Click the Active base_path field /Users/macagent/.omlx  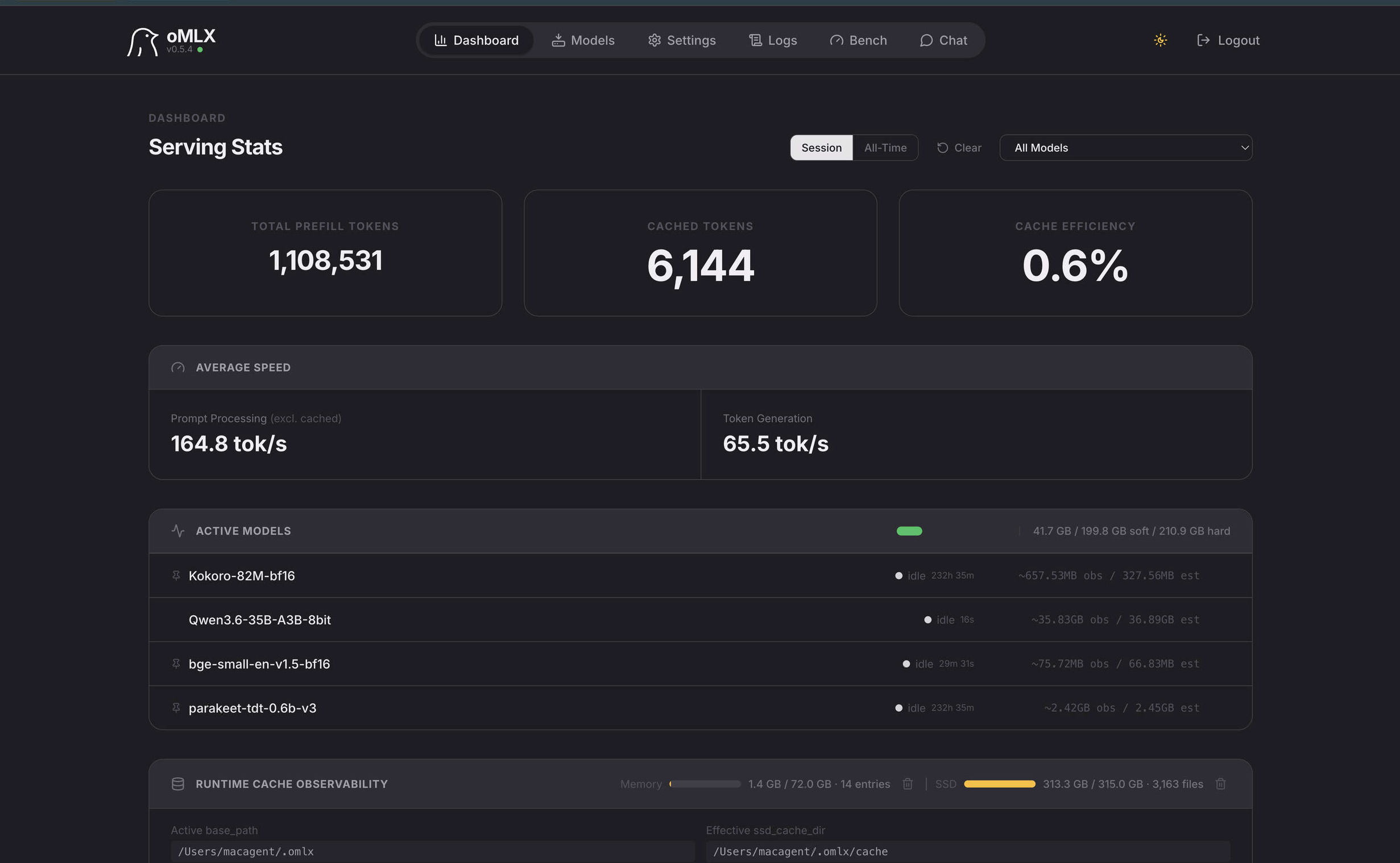[433, 851]
